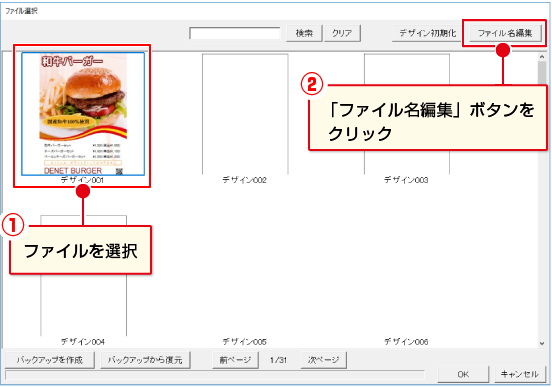This screenshot has width=552, height=387.
Task: Click the デザイン006 label
Action: pos(406,342)
